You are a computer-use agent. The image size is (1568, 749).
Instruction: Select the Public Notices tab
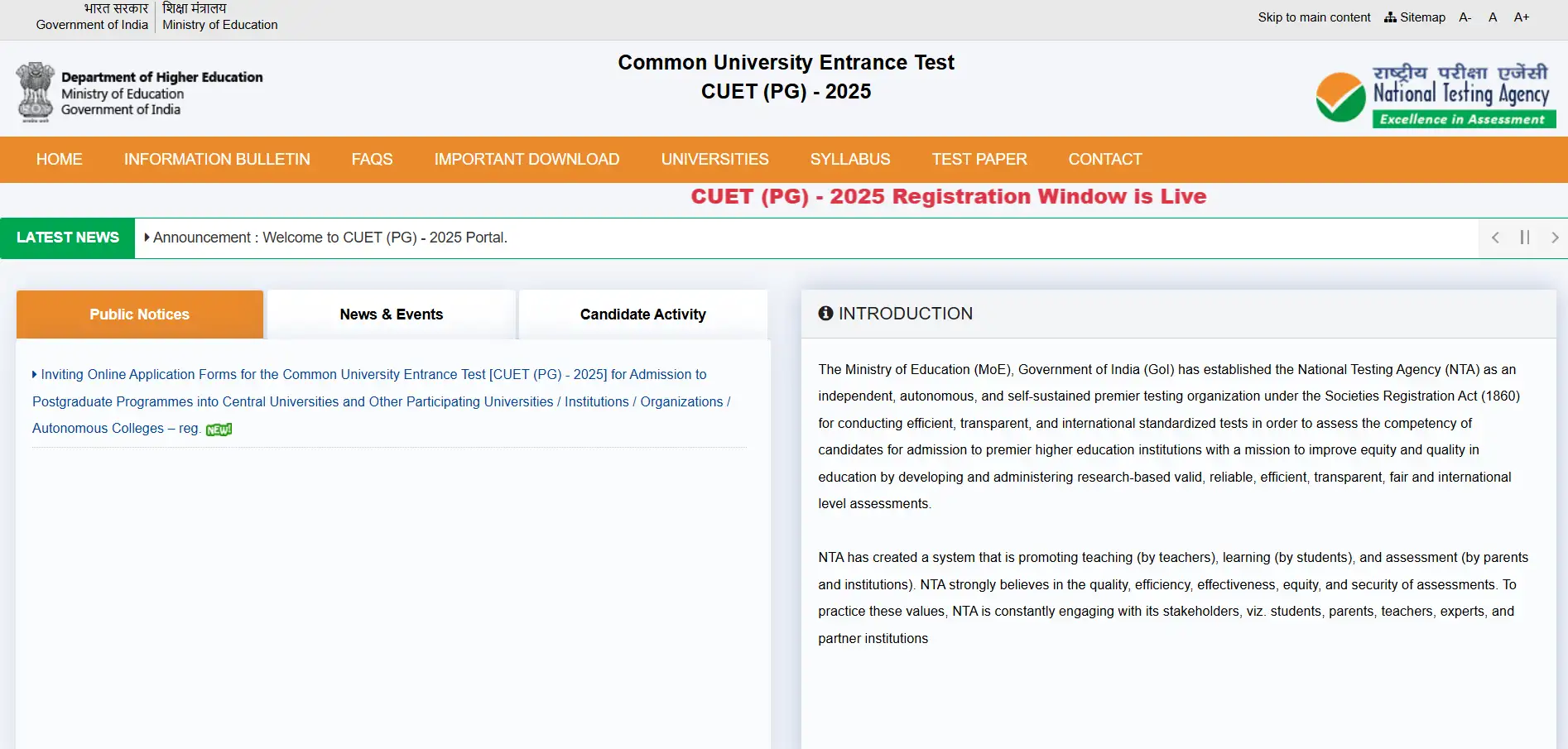pyautogui.click(x=140, y=314)
